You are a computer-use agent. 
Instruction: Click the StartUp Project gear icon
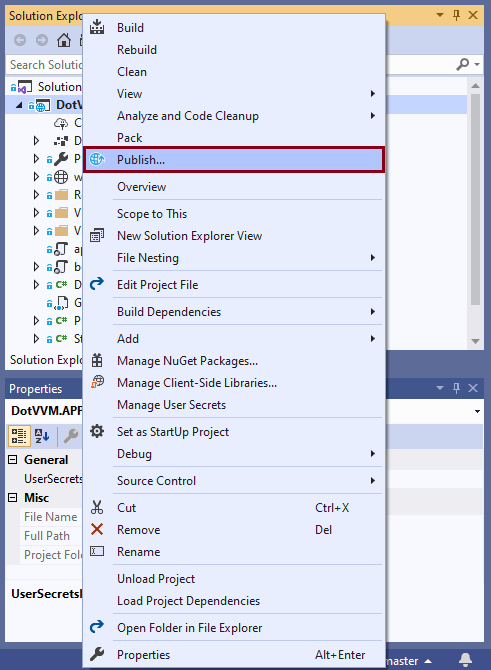coord(97,431)
